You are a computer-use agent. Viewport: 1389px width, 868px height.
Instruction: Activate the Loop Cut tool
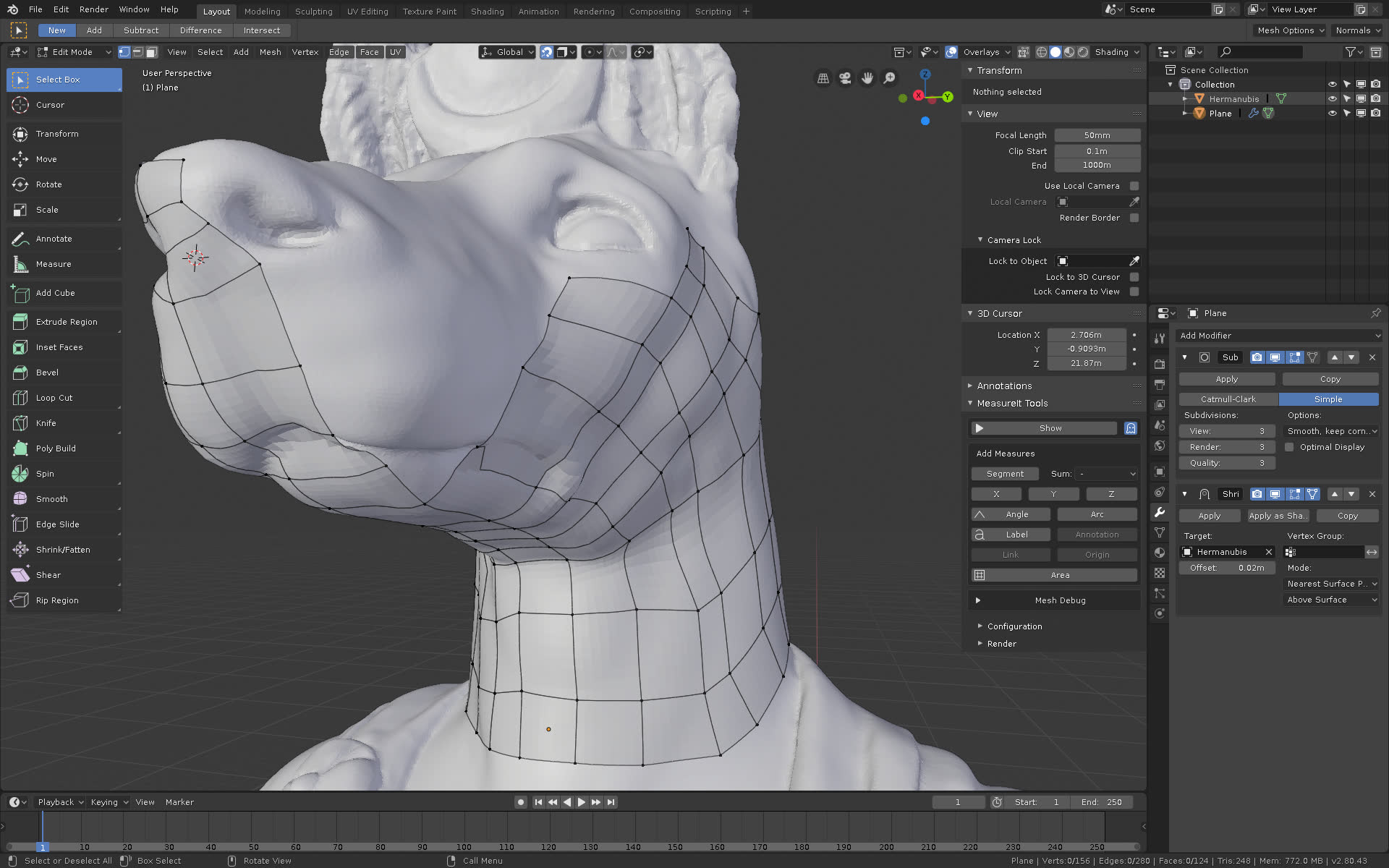pos(54,398)
